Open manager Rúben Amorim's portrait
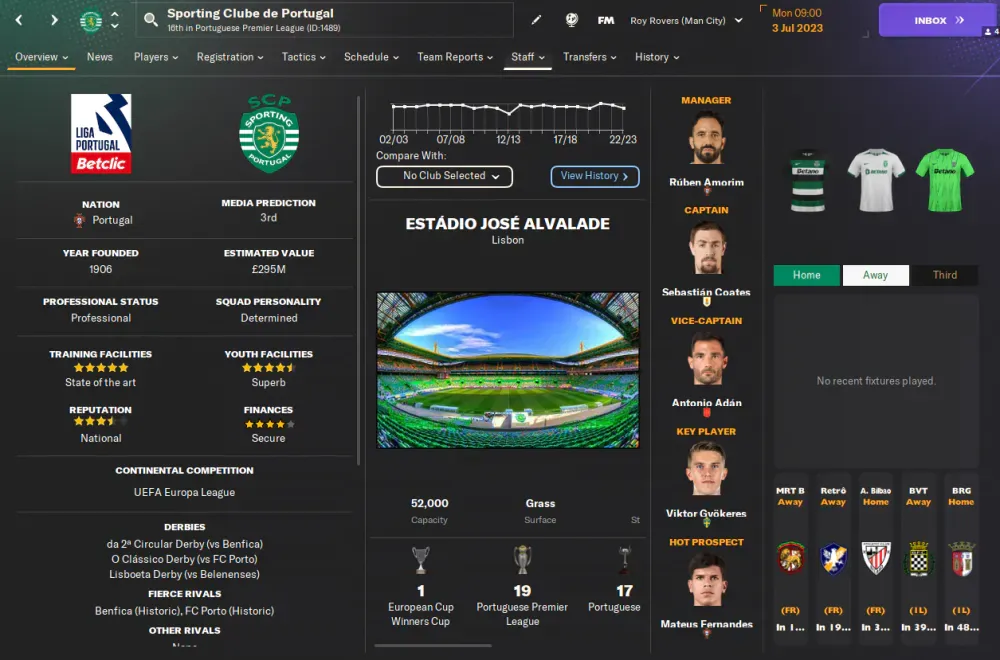Image resolution: width=1000 pixels, height=660 pixels. click(x=707, y=138)
